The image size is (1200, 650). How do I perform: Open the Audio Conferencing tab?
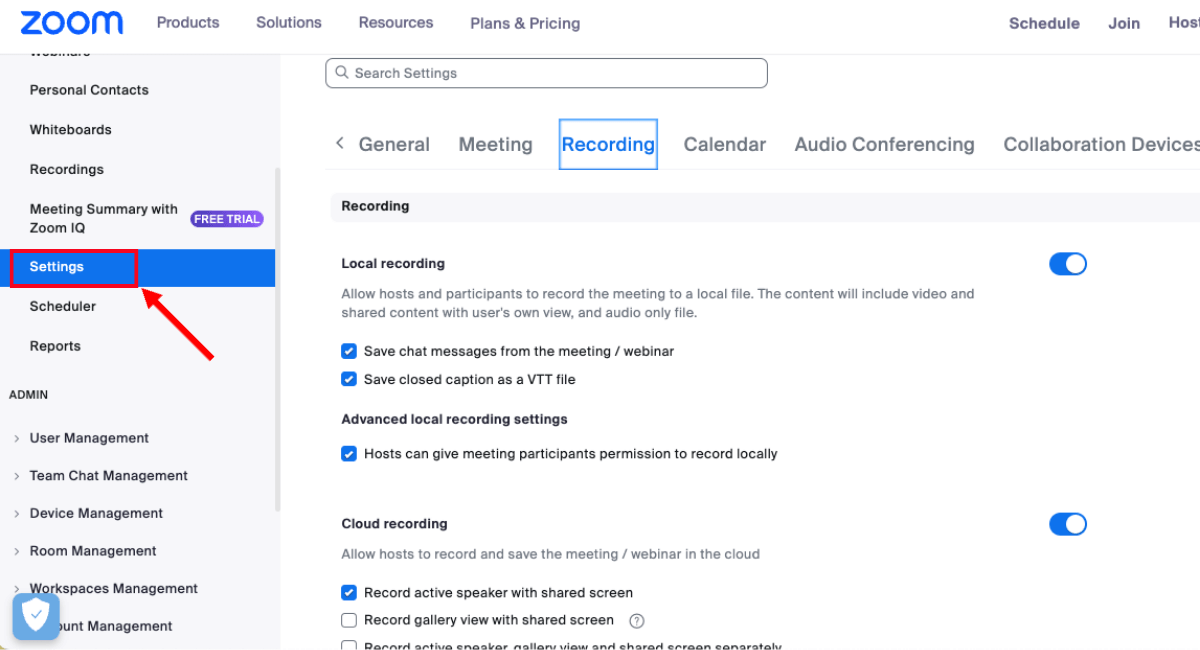(884, 144)
